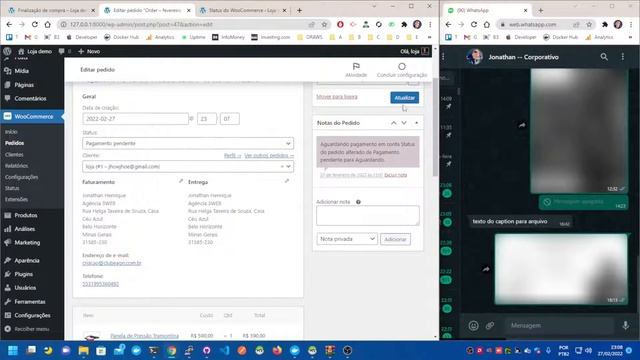Viewport: 640px width, 360px height.
Task: Click the Novo plus item in admin bar
Action: coord(89,51)
